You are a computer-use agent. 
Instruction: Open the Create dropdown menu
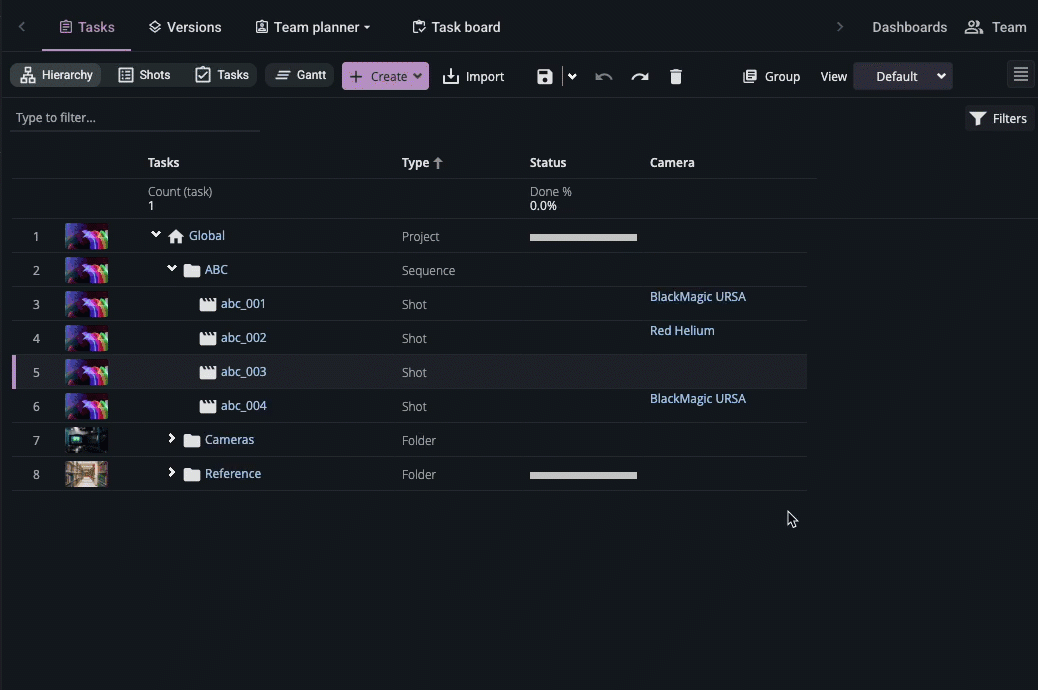pos(385,75)
